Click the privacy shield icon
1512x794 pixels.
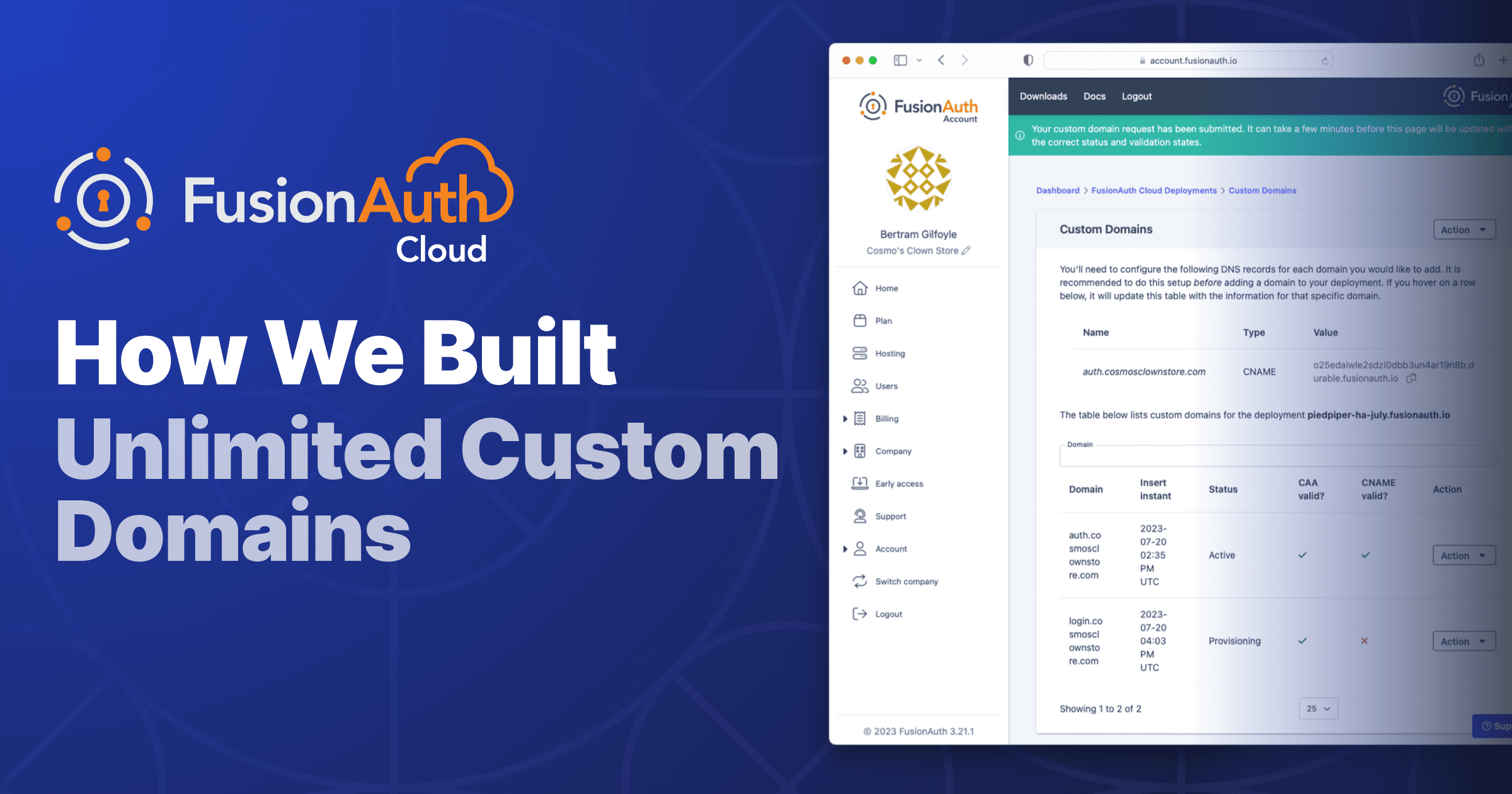[1028, 60]
